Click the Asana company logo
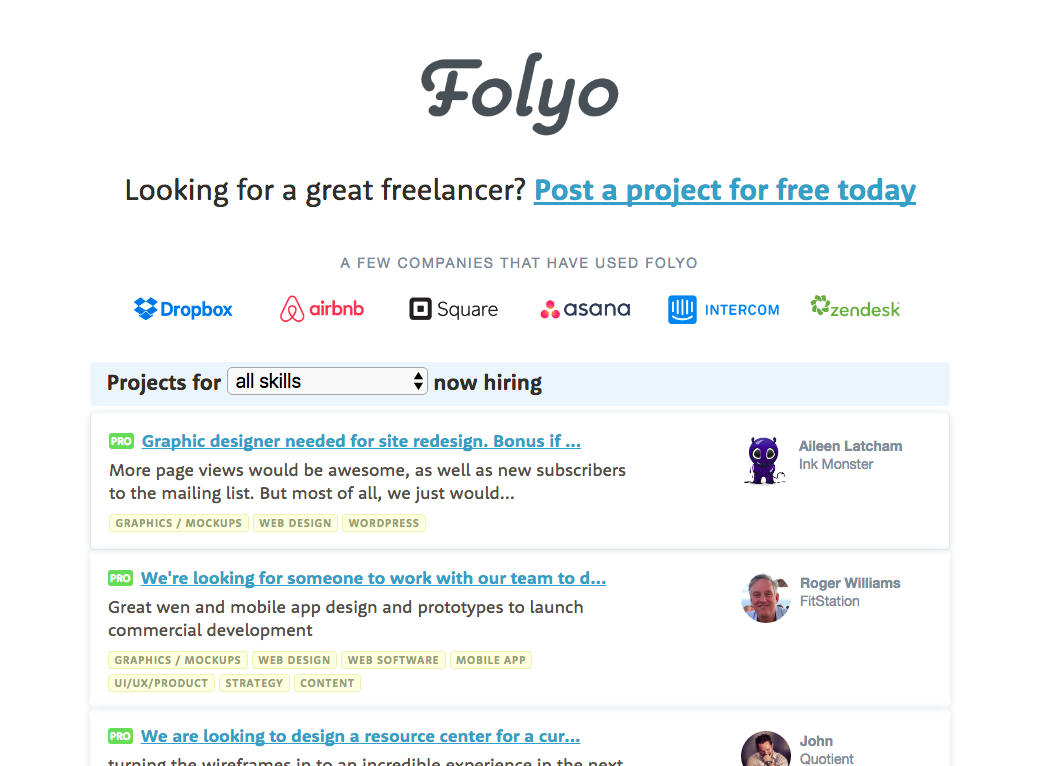 coord(585,309)
